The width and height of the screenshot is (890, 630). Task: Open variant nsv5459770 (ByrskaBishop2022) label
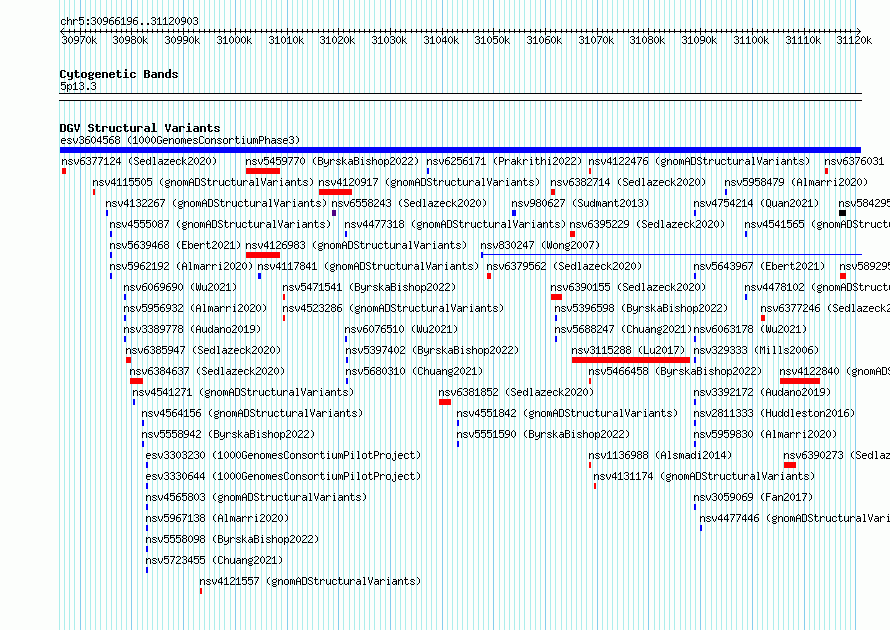tap(332, 161)
